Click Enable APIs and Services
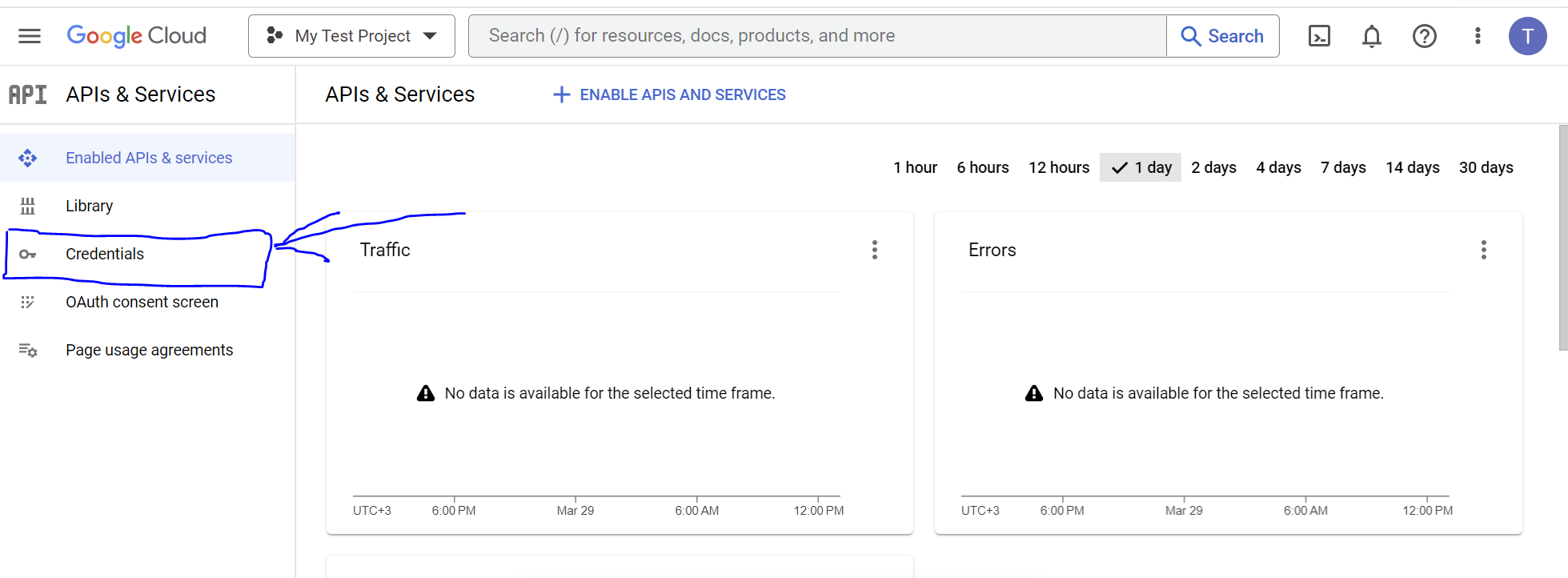Screen dimensions: 1568x578 (x=669, y=94)
